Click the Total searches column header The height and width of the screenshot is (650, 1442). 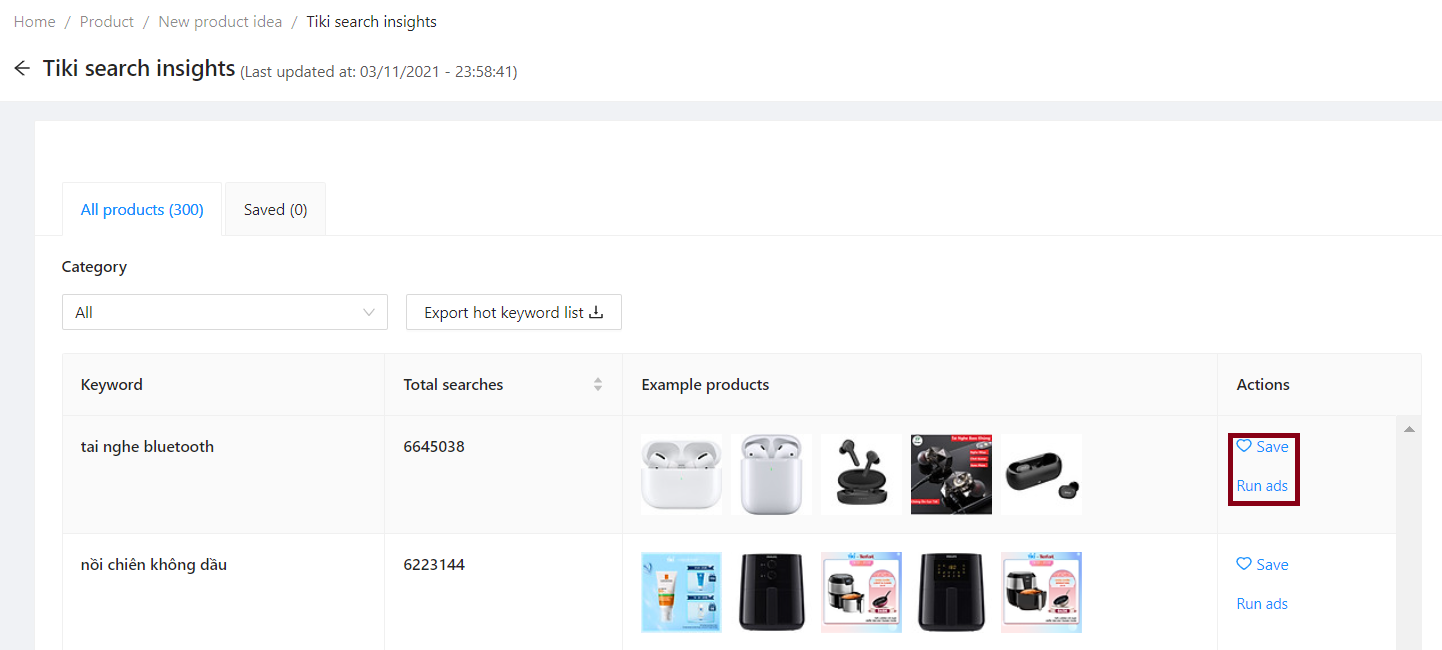[x=454, y=384]
